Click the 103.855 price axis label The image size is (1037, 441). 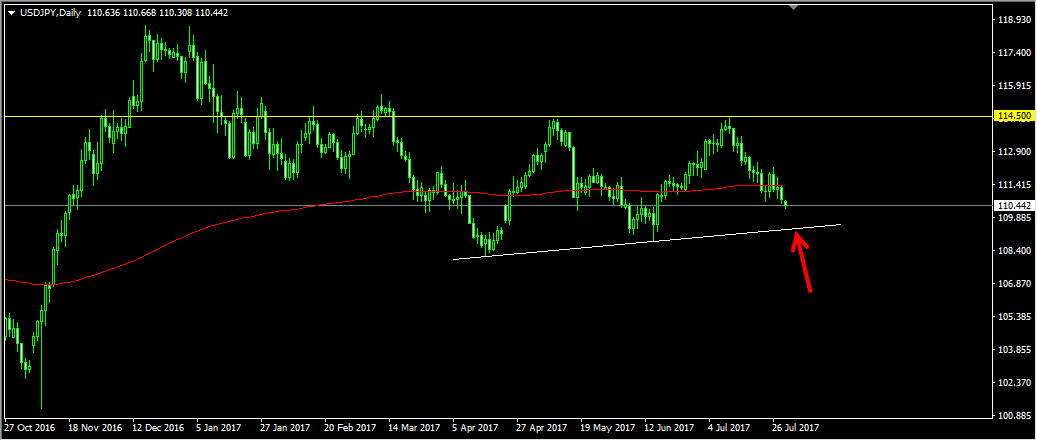pyautogui.click(x=1015, y=350)
